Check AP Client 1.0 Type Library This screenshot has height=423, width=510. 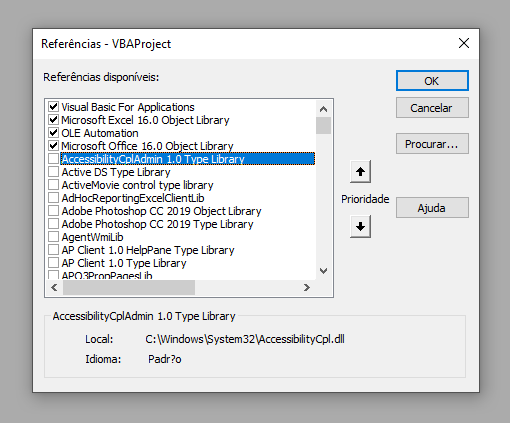[53, 263]
